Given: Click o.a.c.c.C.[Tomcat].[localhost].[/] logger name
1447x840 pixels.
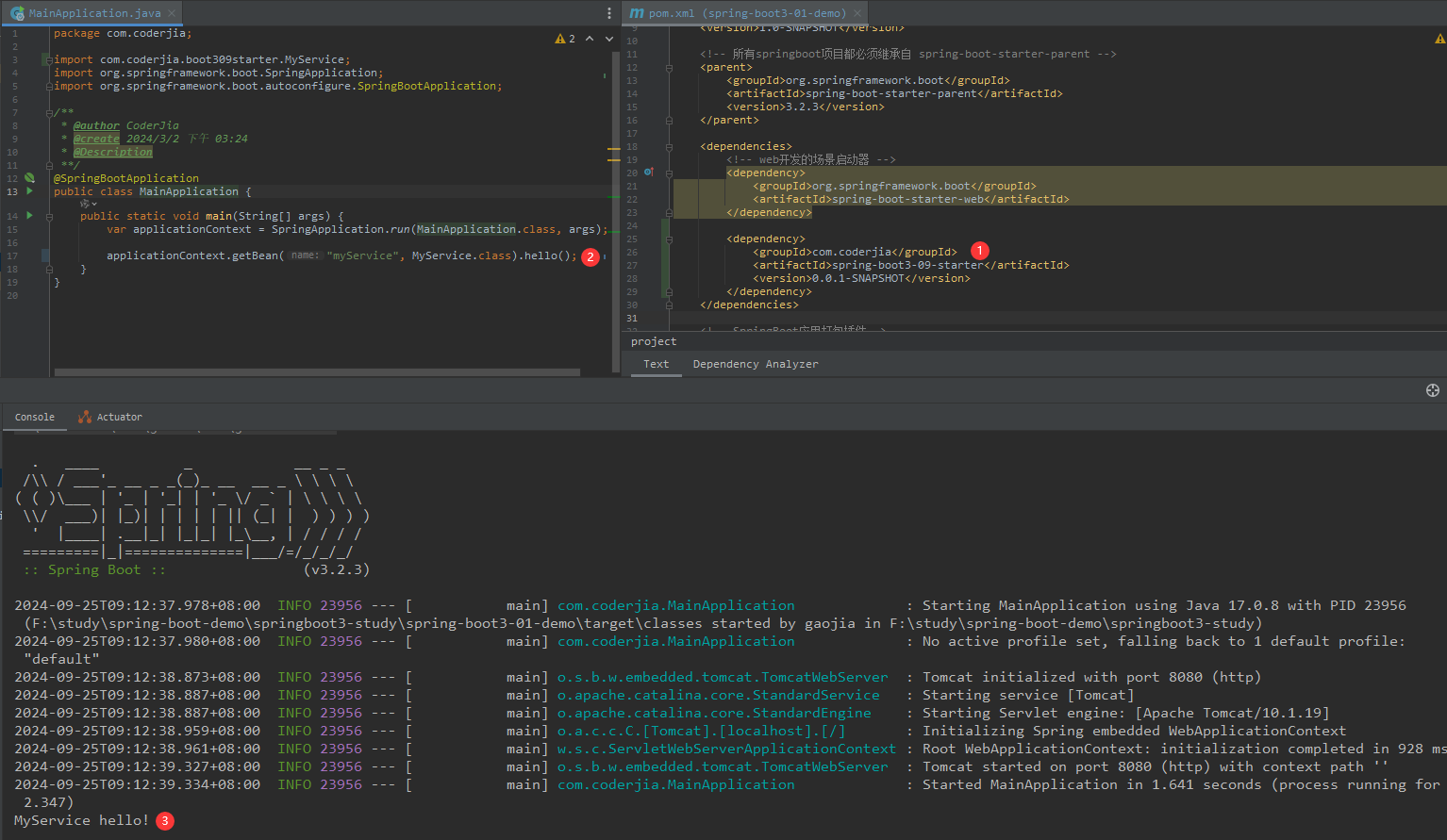Looking at the screenshot, I should (x=701, y=731).
